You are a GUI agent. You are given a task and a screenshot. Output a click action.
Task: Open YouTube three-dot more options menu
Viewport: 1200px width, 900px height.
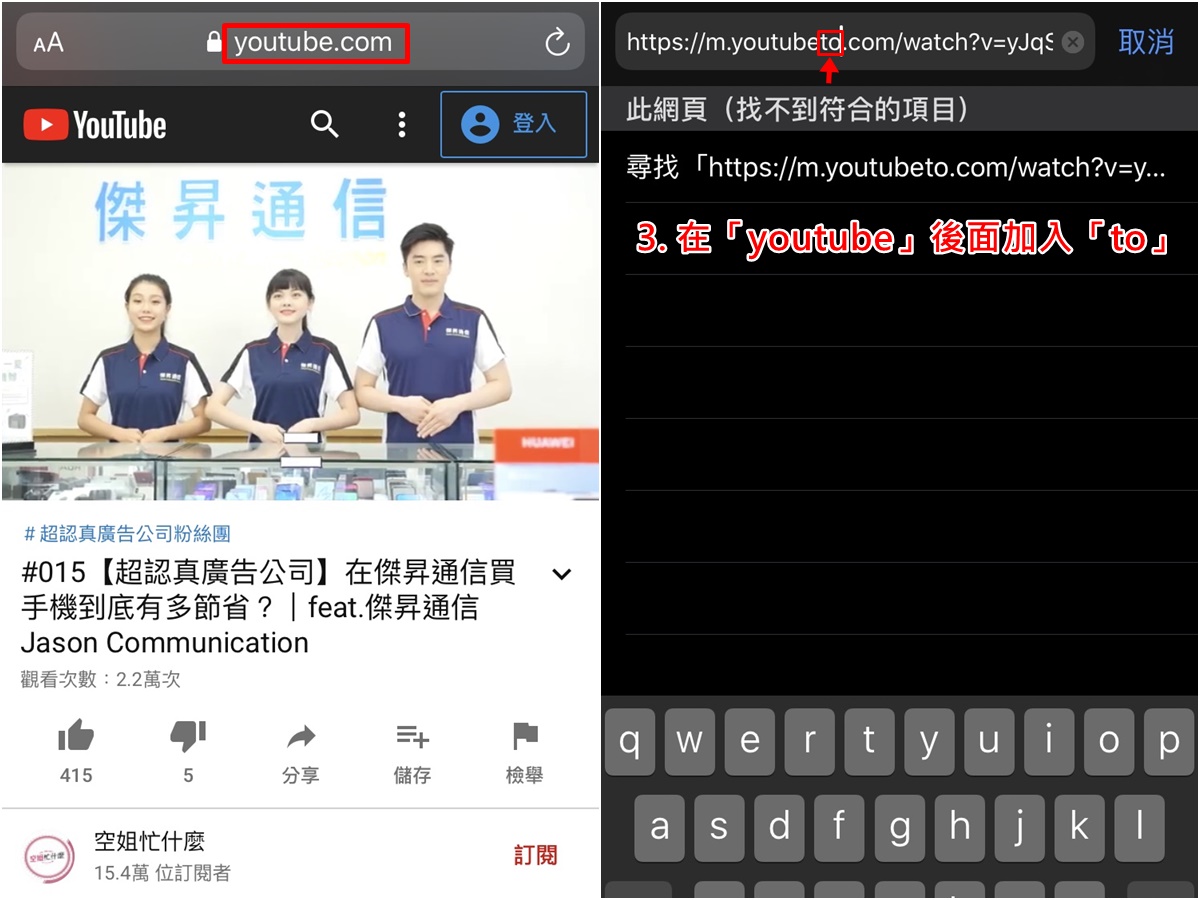(401, 124)
